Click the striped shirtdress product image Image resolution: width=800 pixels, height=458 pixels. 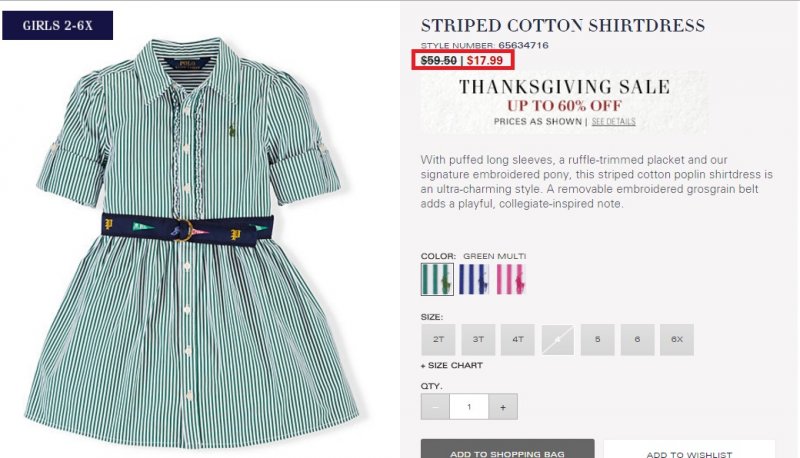pos(190,242)
